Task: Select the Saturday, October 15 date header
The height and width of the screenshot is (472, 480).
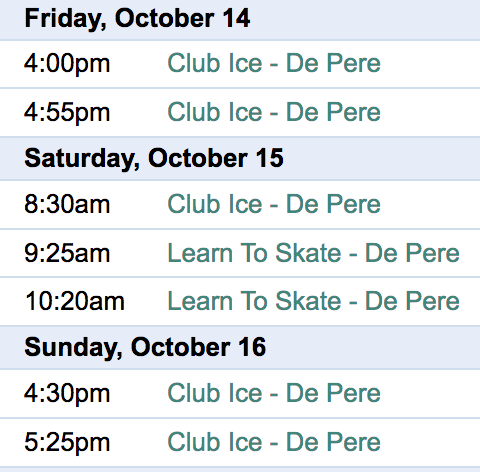Action: 154,159
